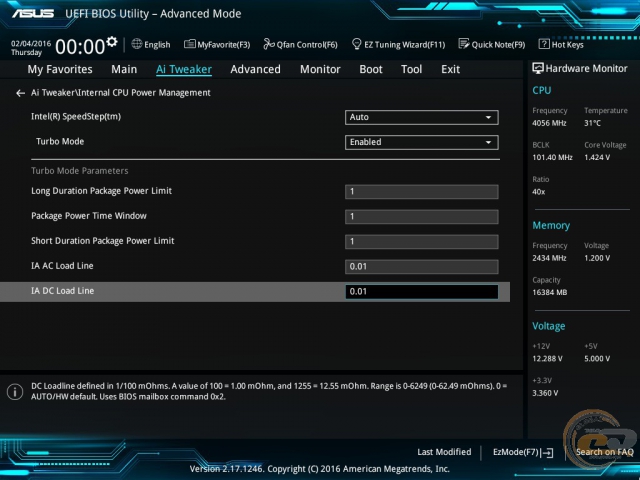Click the Package Power Time Window label

tap(89, 216)
